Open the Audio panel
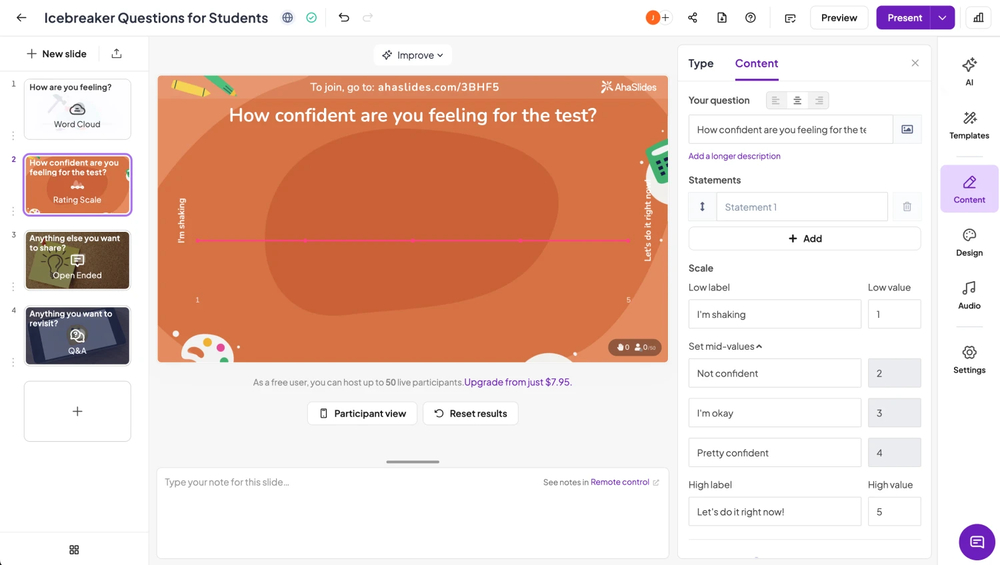The height and width of the screenshot is (565, 1000). (969, 295)
